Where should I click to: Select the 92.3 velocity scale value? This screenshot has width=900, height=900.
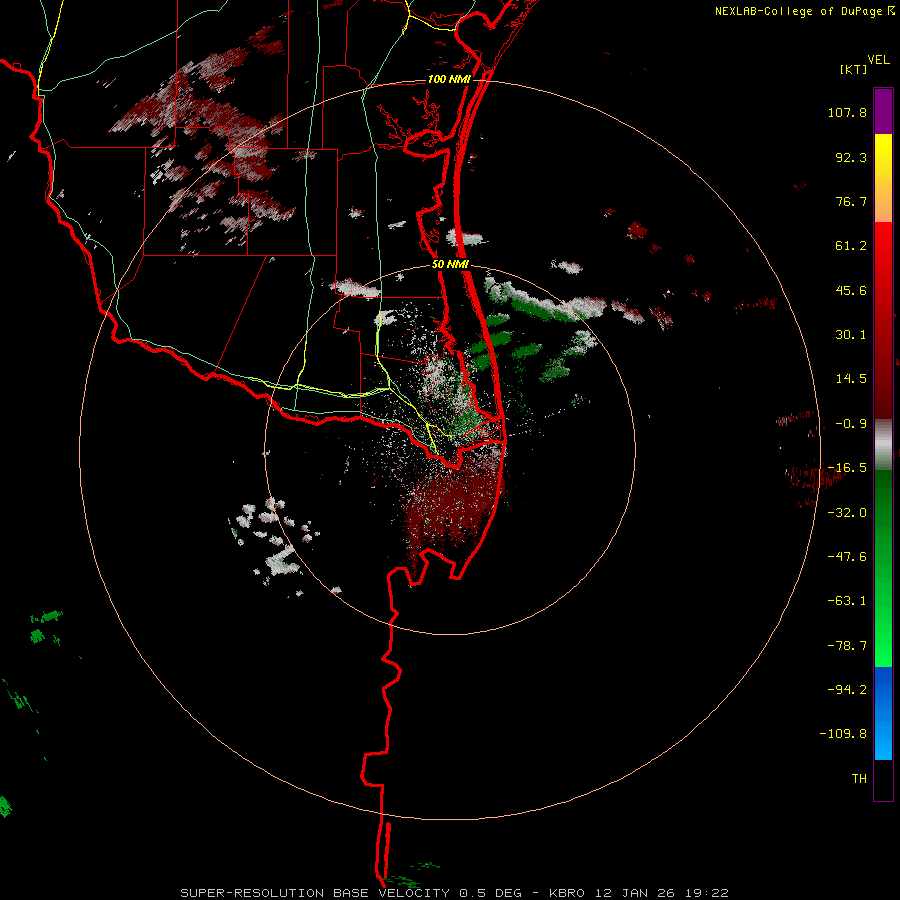851,157
